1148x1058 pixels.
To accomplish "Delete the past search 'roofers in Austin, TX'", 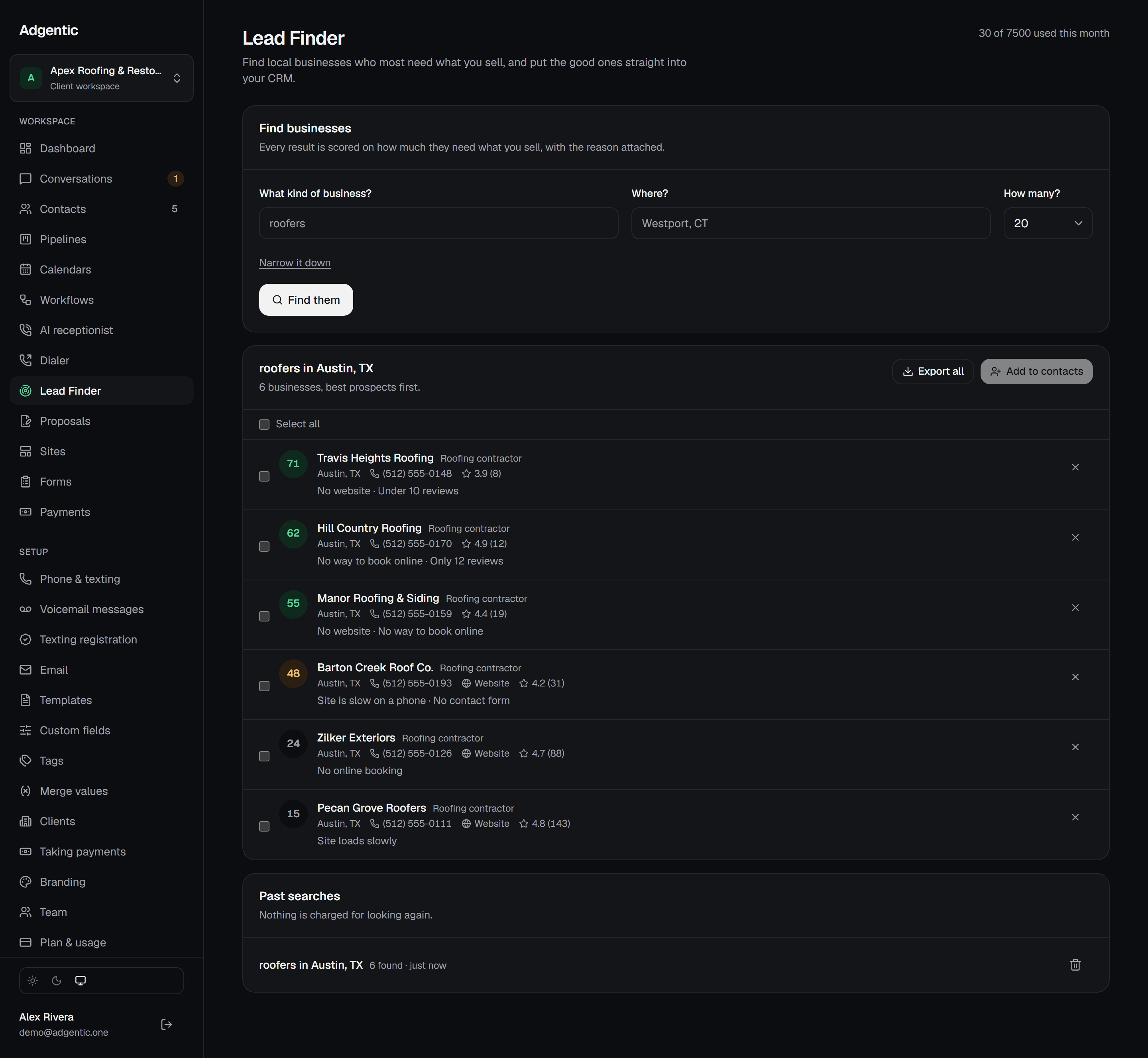I will [x=1075, y=965].
